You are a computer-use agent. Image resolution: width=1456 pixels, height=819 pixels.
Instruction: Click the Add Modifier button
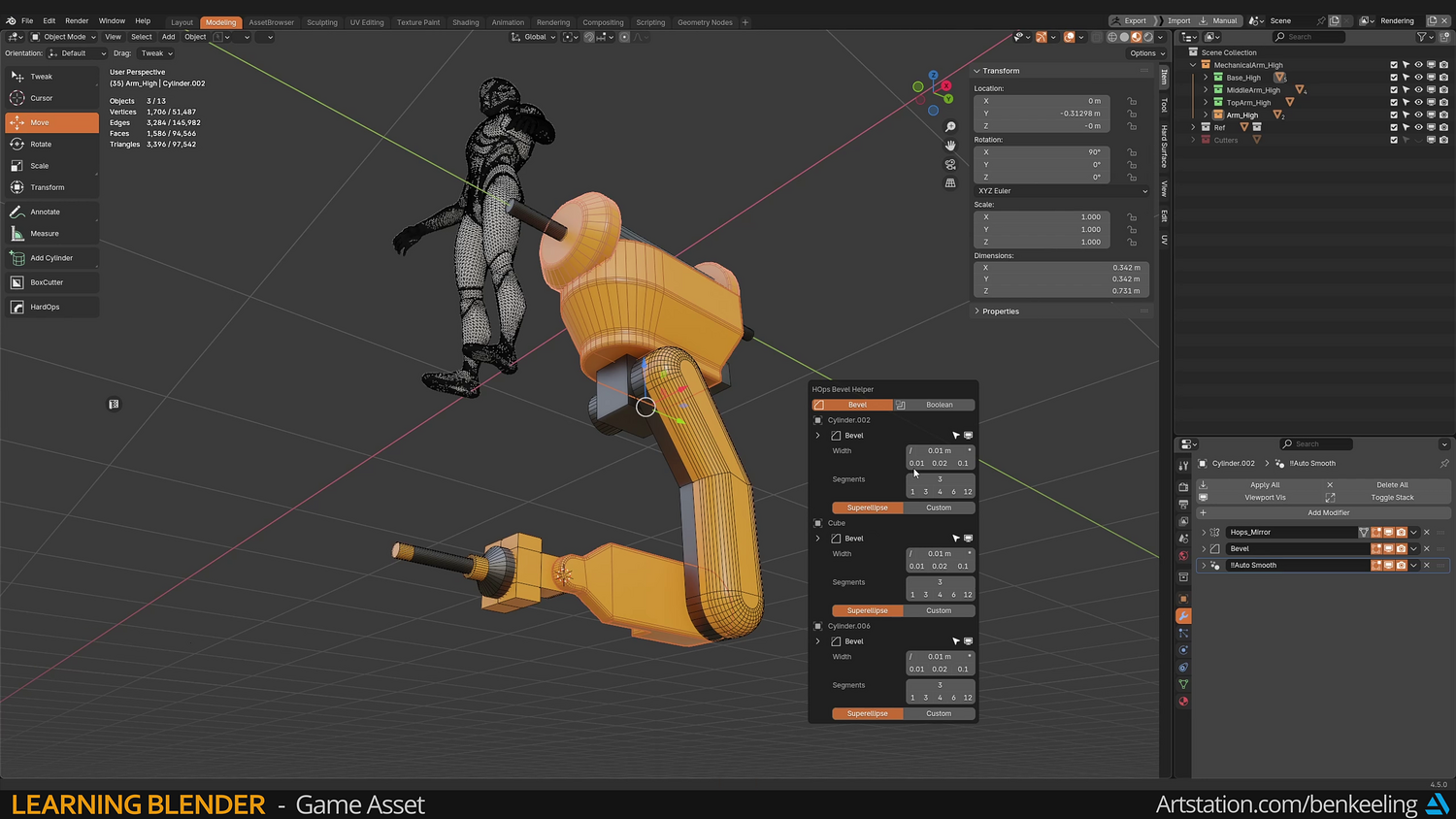tap(1325, 512)
